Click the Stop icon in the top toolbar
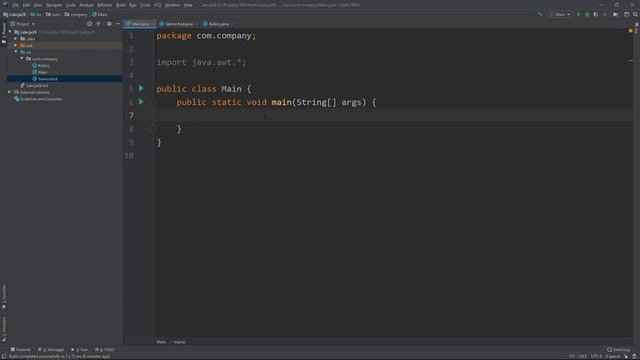Screen dimensions: 640x360 tap(605, 14)
